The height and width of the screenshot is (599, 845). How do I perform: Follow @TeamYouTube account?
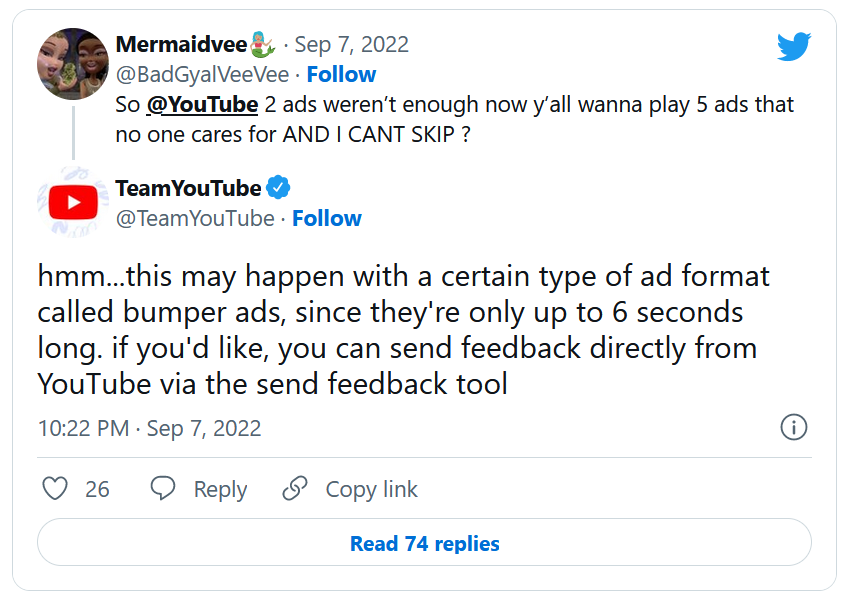coord(327,218)
